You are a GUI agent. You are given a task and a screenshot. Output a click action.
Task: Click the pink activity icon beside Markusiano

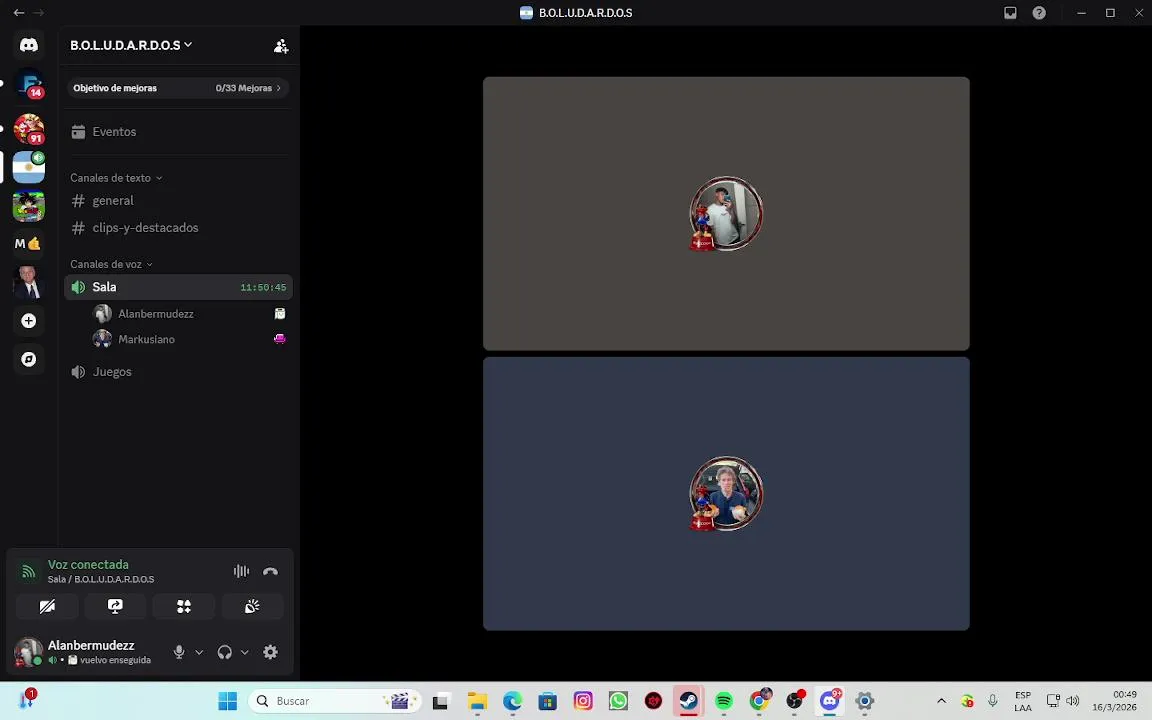point(280,339)
